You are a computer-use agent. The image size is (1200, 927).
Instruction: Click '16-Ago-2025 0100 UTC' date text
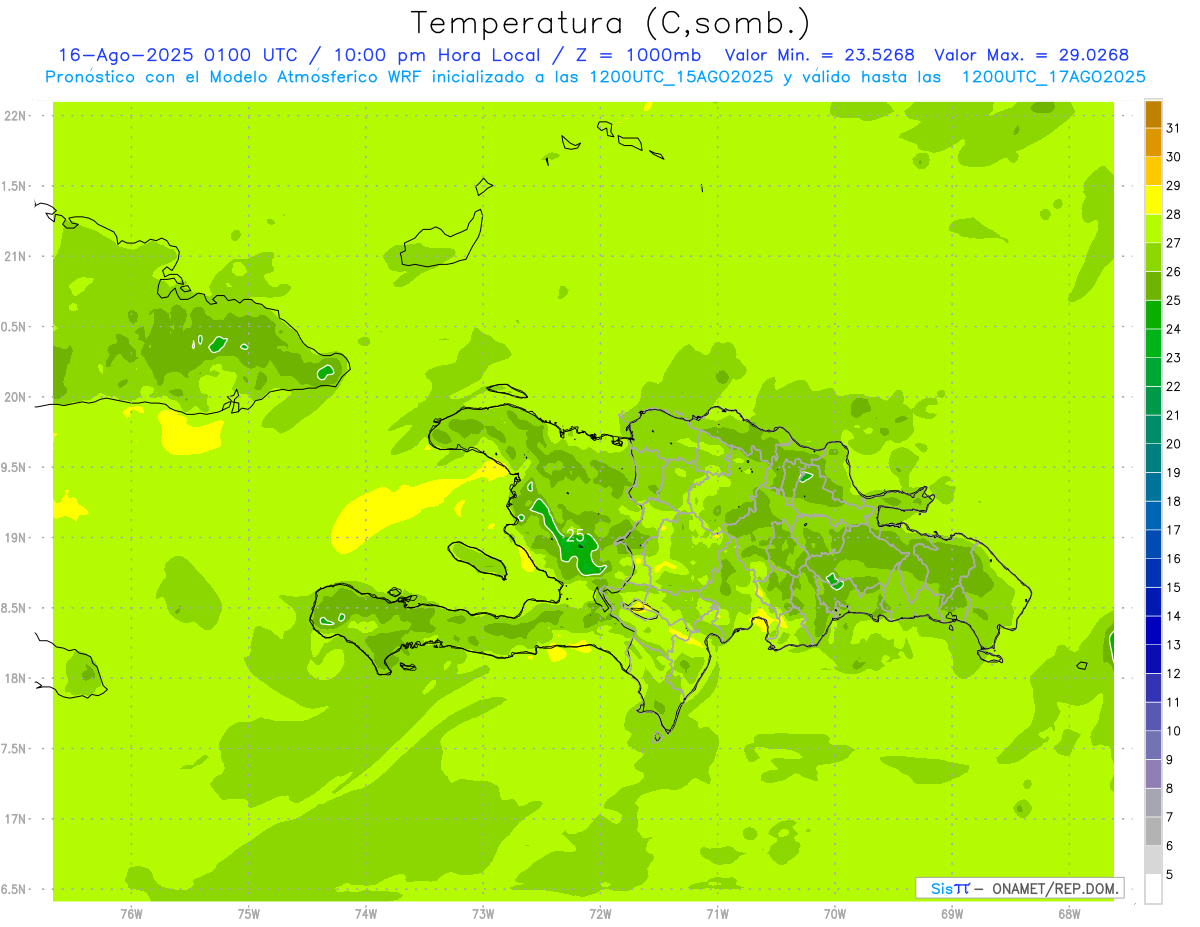coord(177,55)
